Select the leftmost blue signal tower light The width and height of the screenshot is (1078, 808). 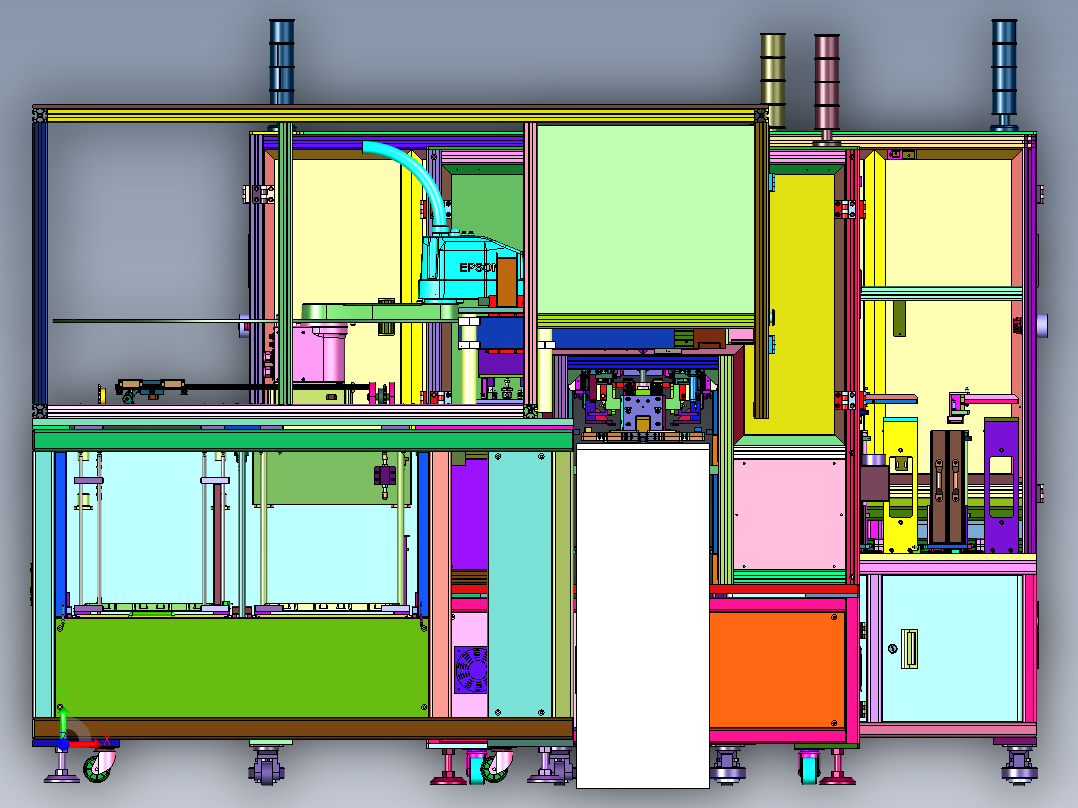click(281, 62)
